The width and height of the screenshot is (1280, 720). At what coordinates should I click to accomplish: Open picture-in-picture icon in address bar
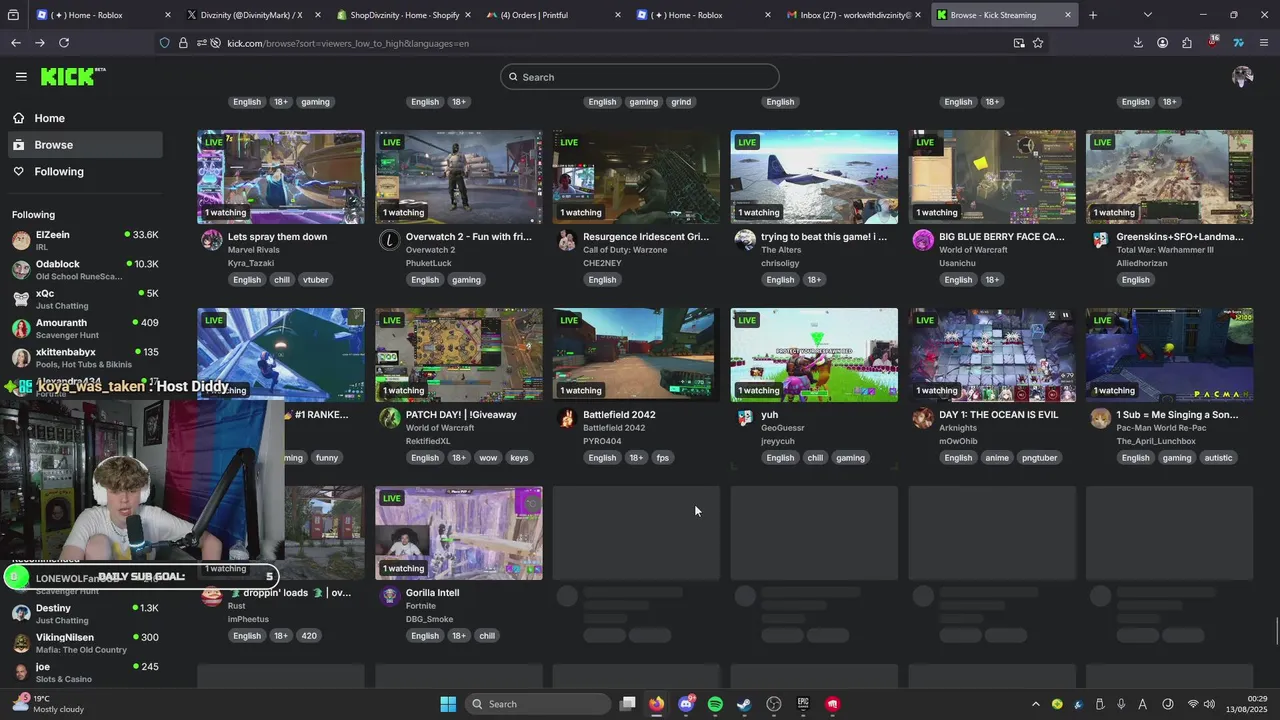(1019, 43)
